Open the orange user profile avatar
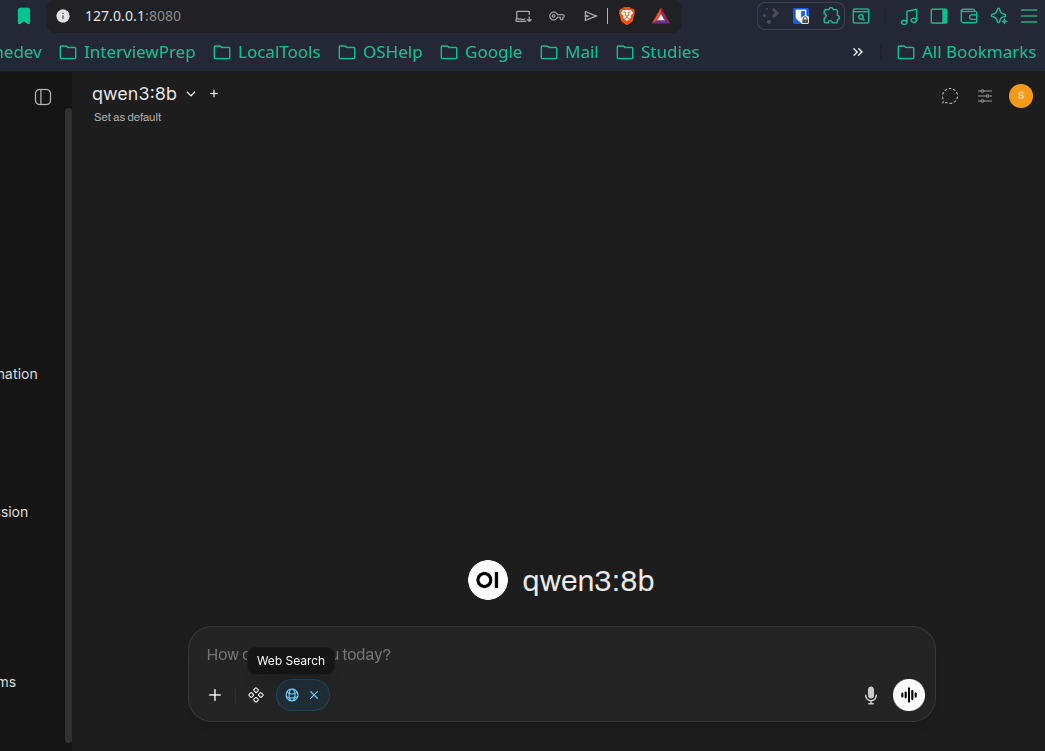 click(1020, 96)
